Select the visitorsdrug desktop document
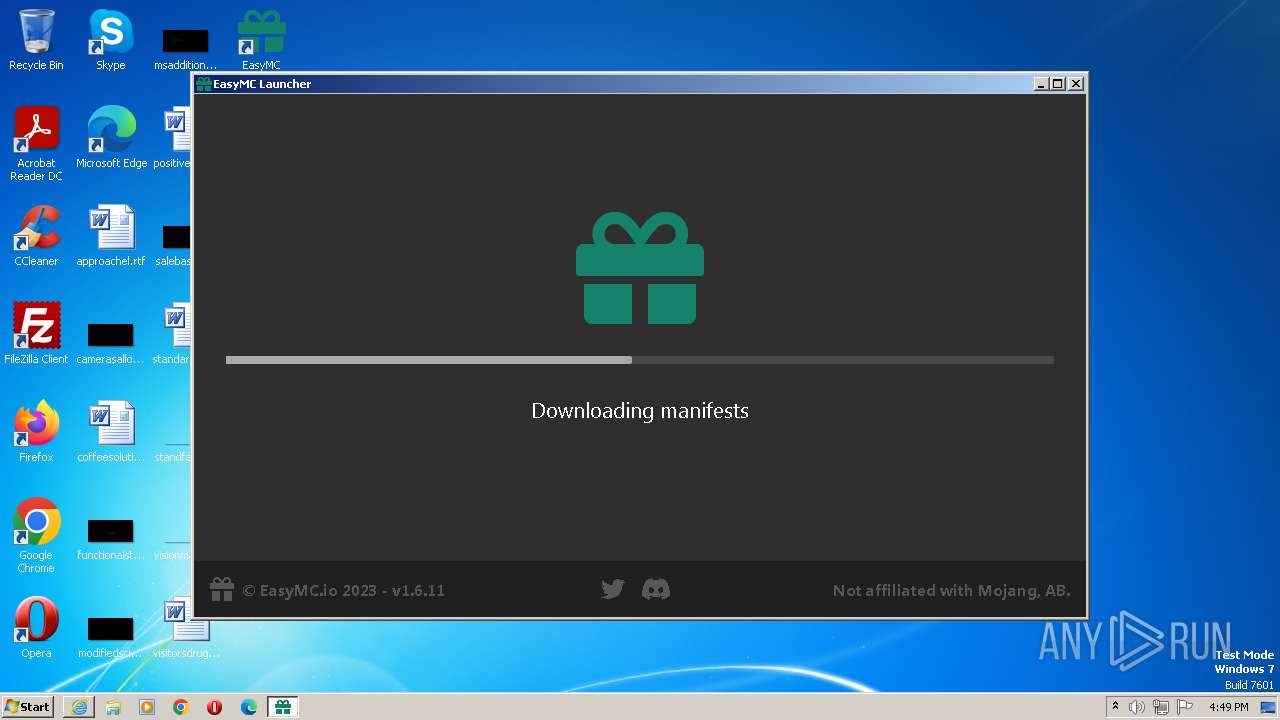The image size is (1280, 720). tap(186, 628)
